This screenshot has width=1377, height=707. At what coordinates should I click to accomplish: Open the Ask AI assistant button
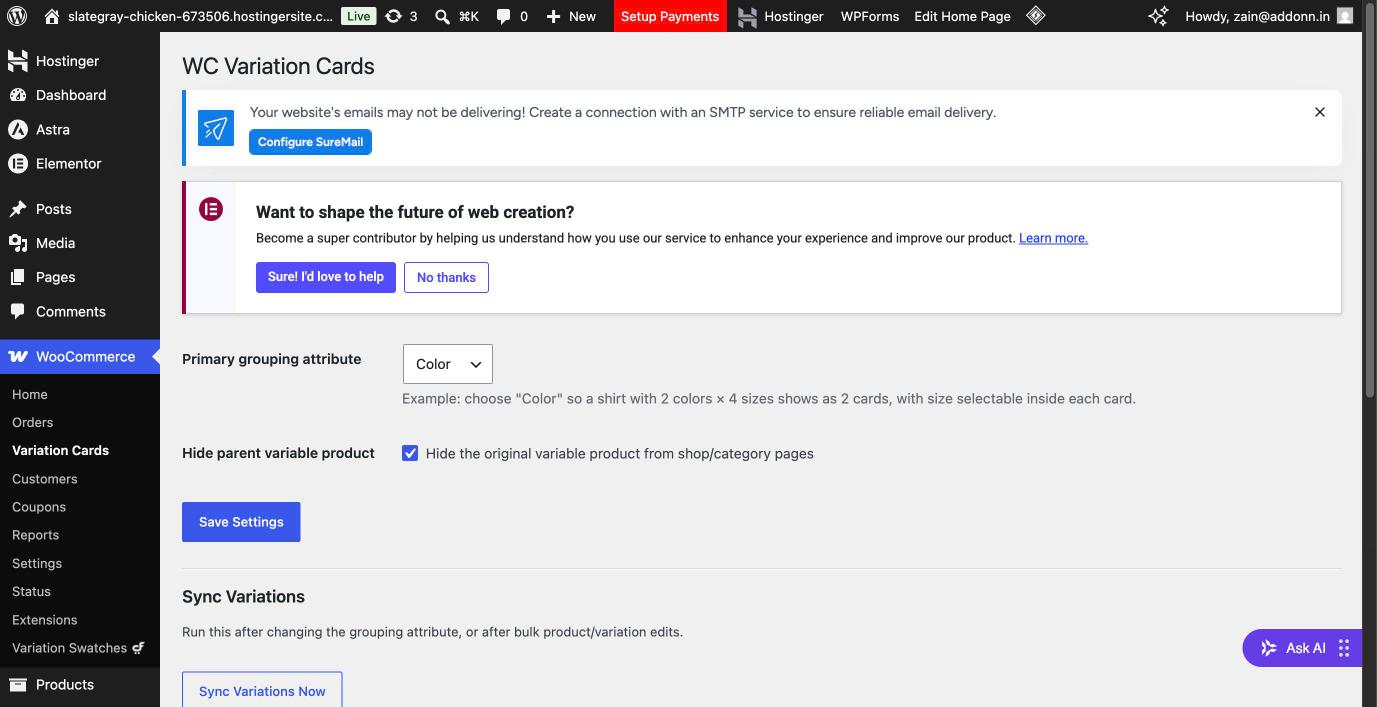1302,648
